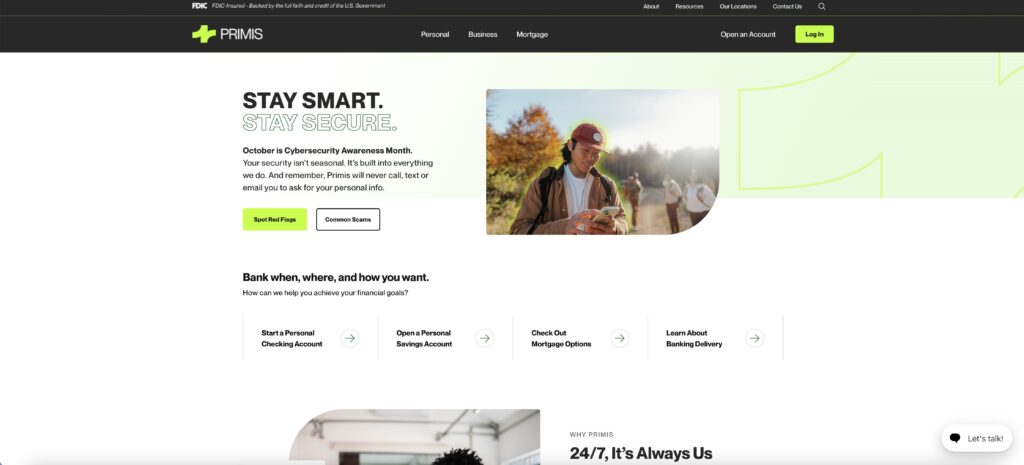The height and width of the screenshot is (465, 1024).
Task: Click the Primis green plus logo
Action: click(x=204, y=34)
